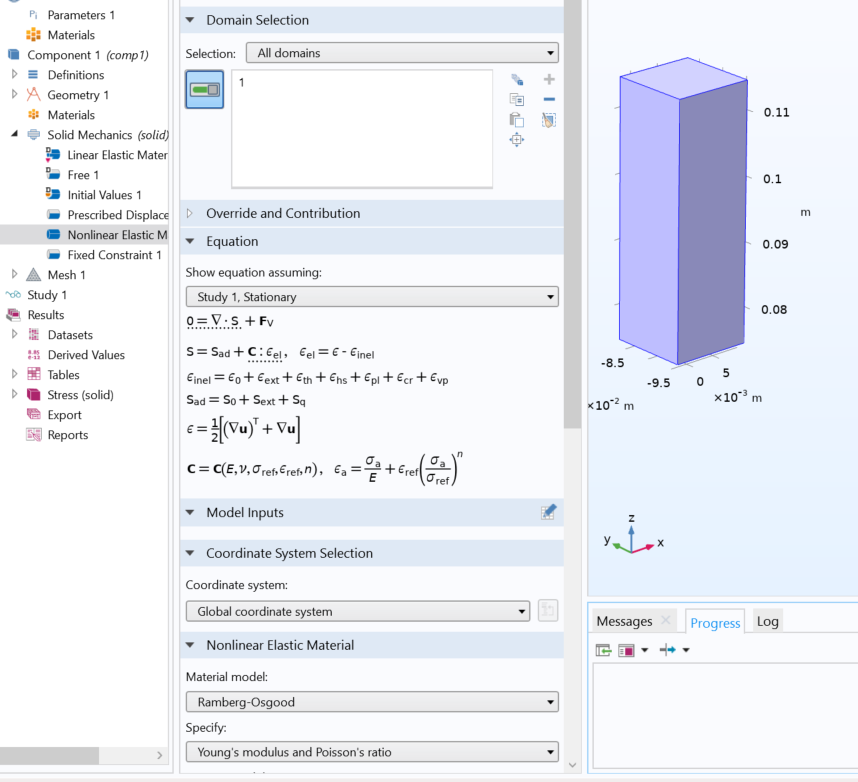
Task: Select the Prescribed Displacement node
Action: 118,215
